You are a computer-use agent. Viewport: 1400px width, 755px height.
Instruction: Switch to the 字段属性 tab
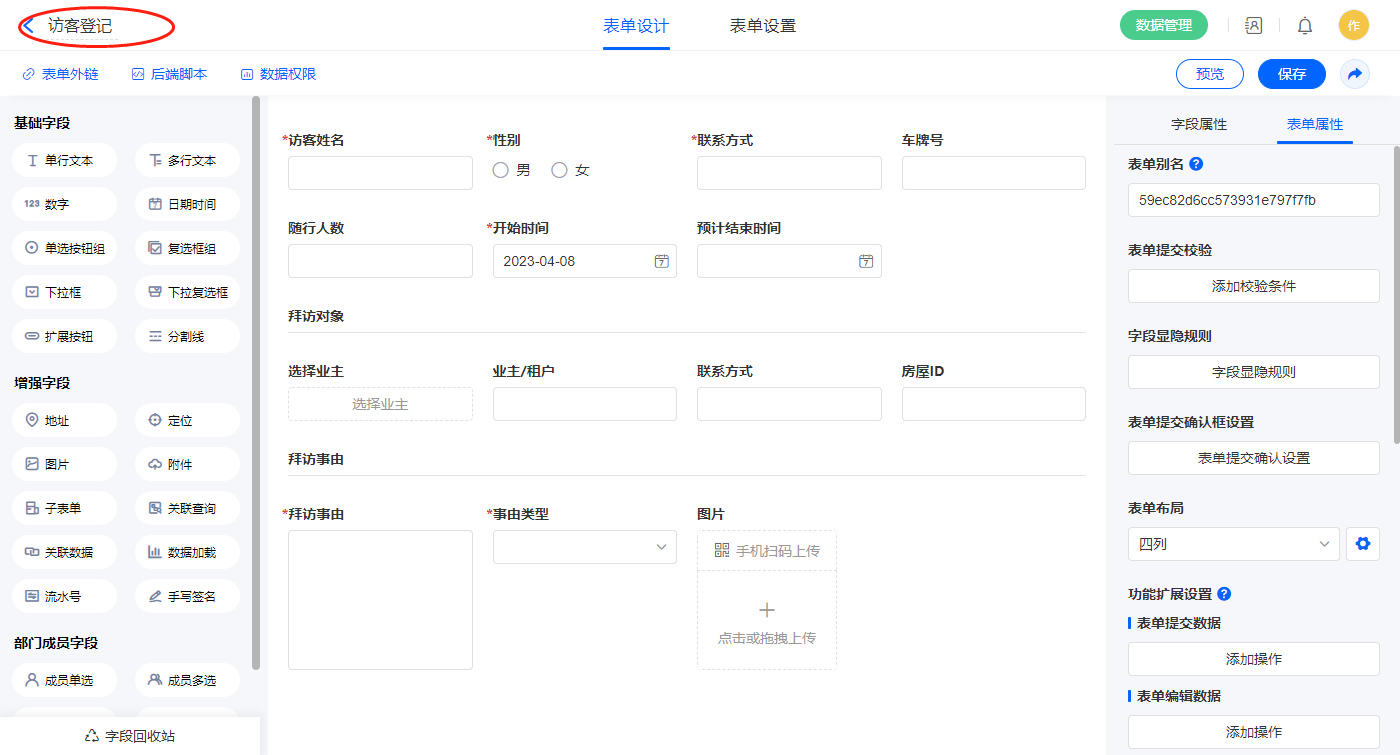click(x=1199, y=124)
